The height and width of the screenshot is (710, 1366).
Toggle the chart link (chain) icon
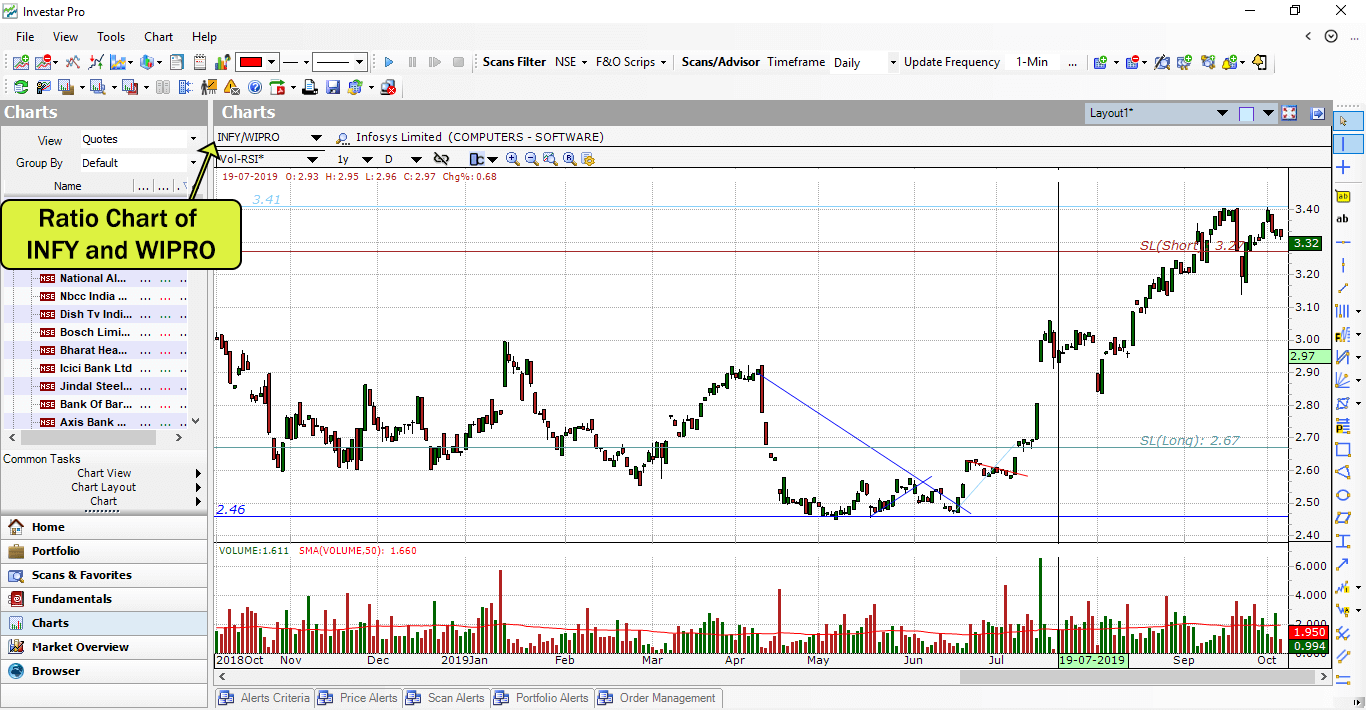[442, 159]
